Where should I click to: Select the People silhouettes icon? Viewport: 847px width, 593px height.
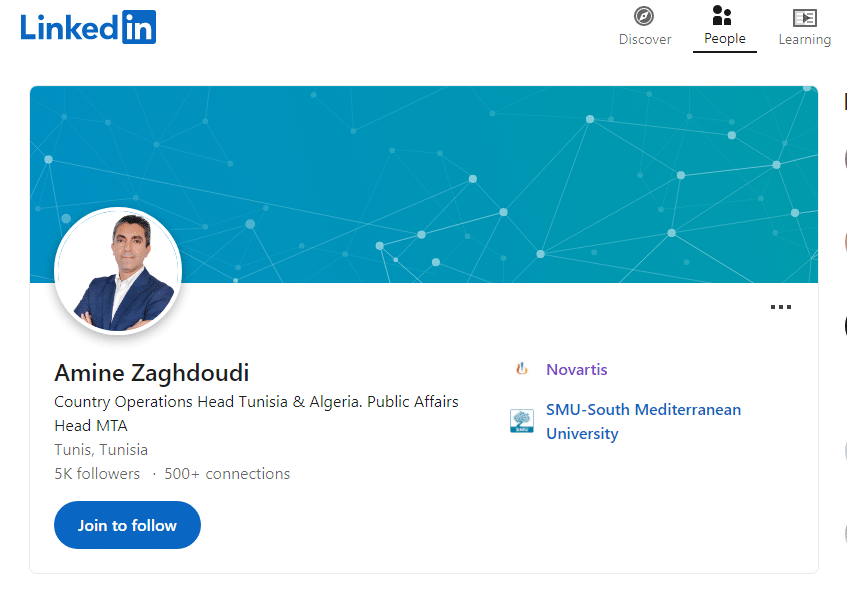(x=722, y=16)
